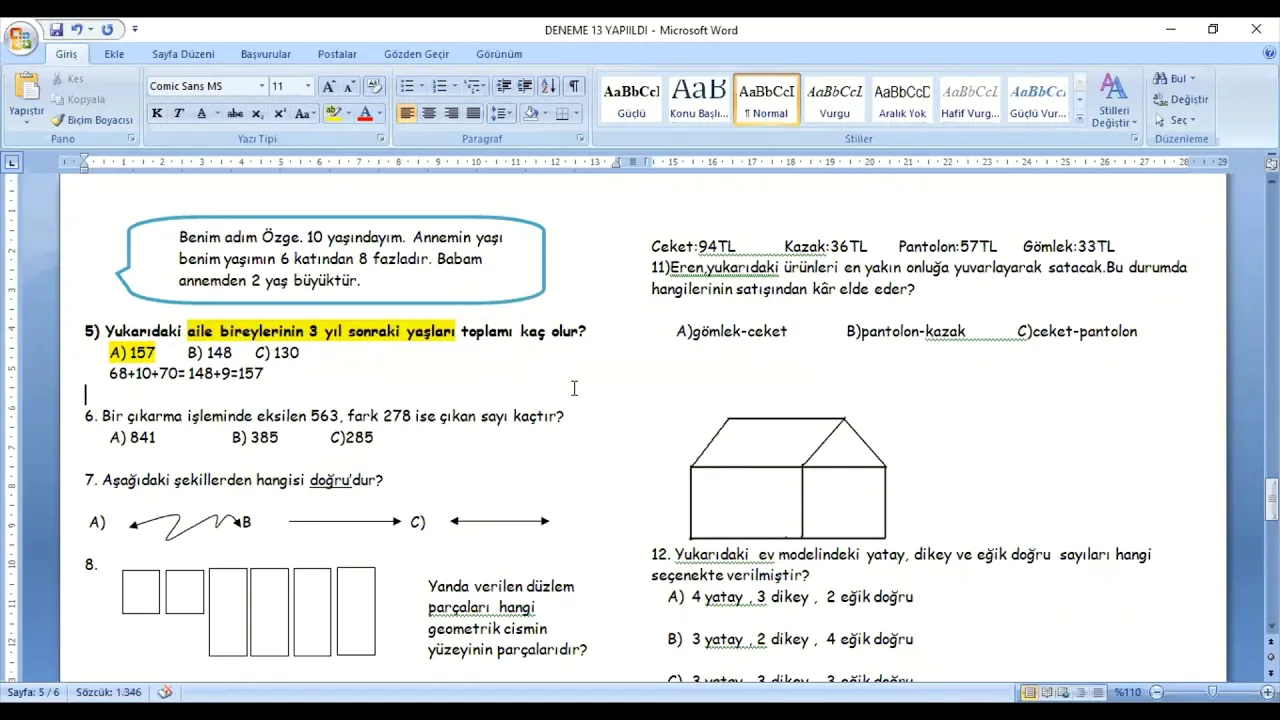This screenshot has height=720, width=1280.
Task: Open Stilleri Değiştir menu
Action: point(1114,100)
